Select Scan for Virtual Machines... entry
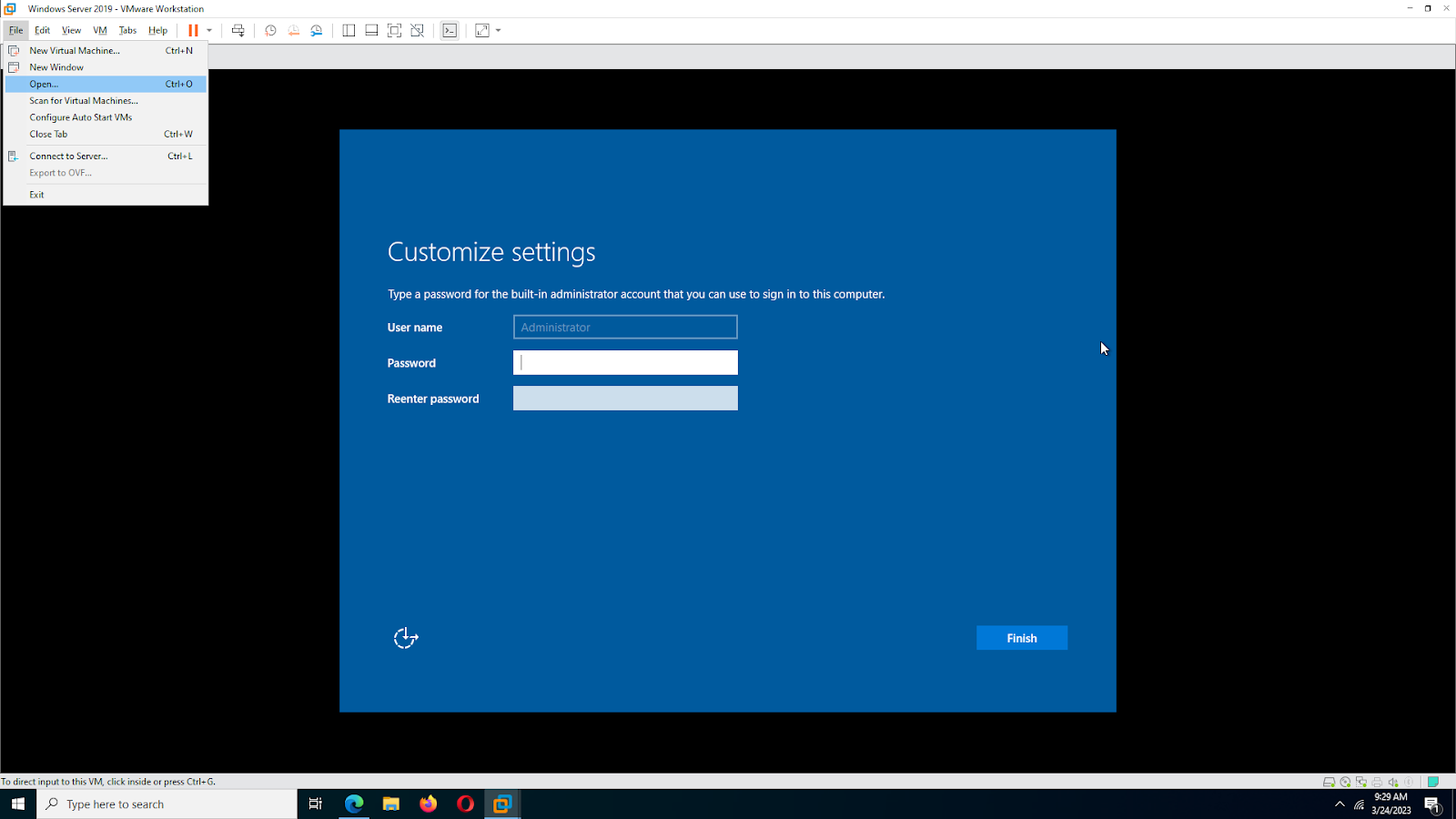Viewport: 1456px width, 819px height. click(106, 101)
